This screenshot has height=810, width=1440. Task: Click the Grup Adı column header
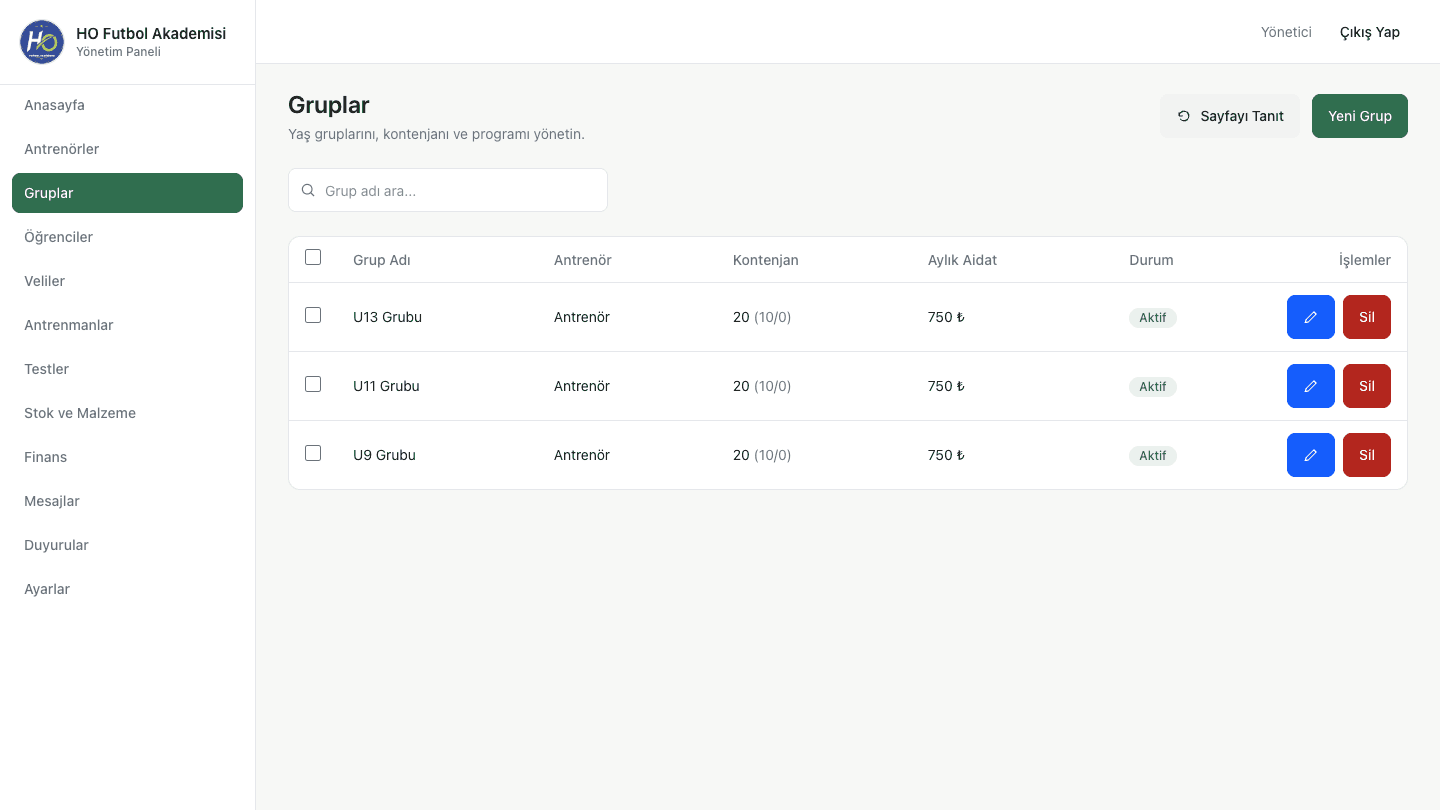click(382, 260)
